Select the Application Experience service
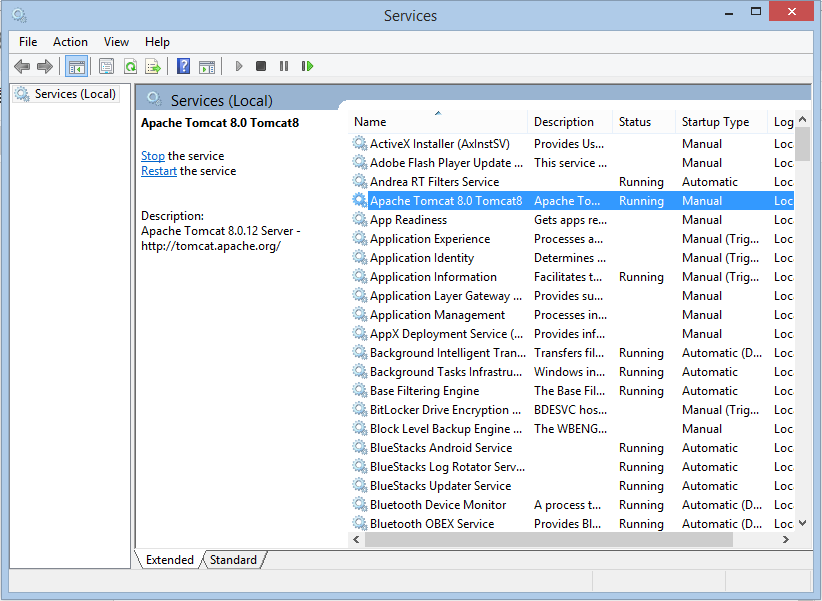Viewport: 822px width, 601px height. click(571, 239)
